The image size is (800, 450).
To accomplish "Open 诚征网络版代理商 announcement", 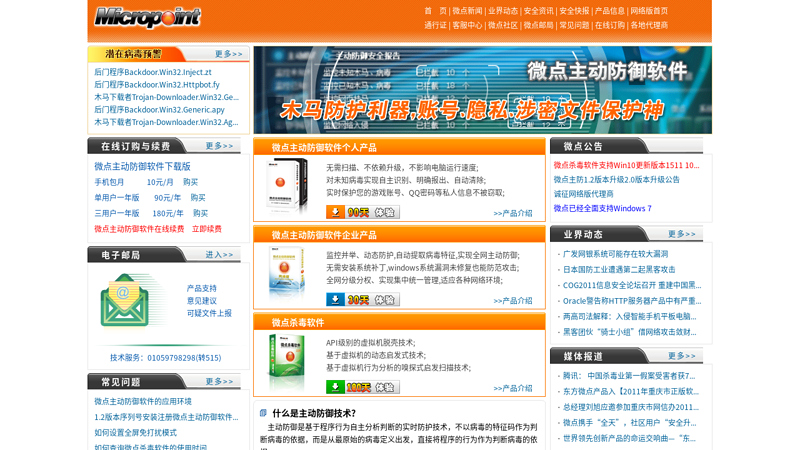I will click(584, 194).
